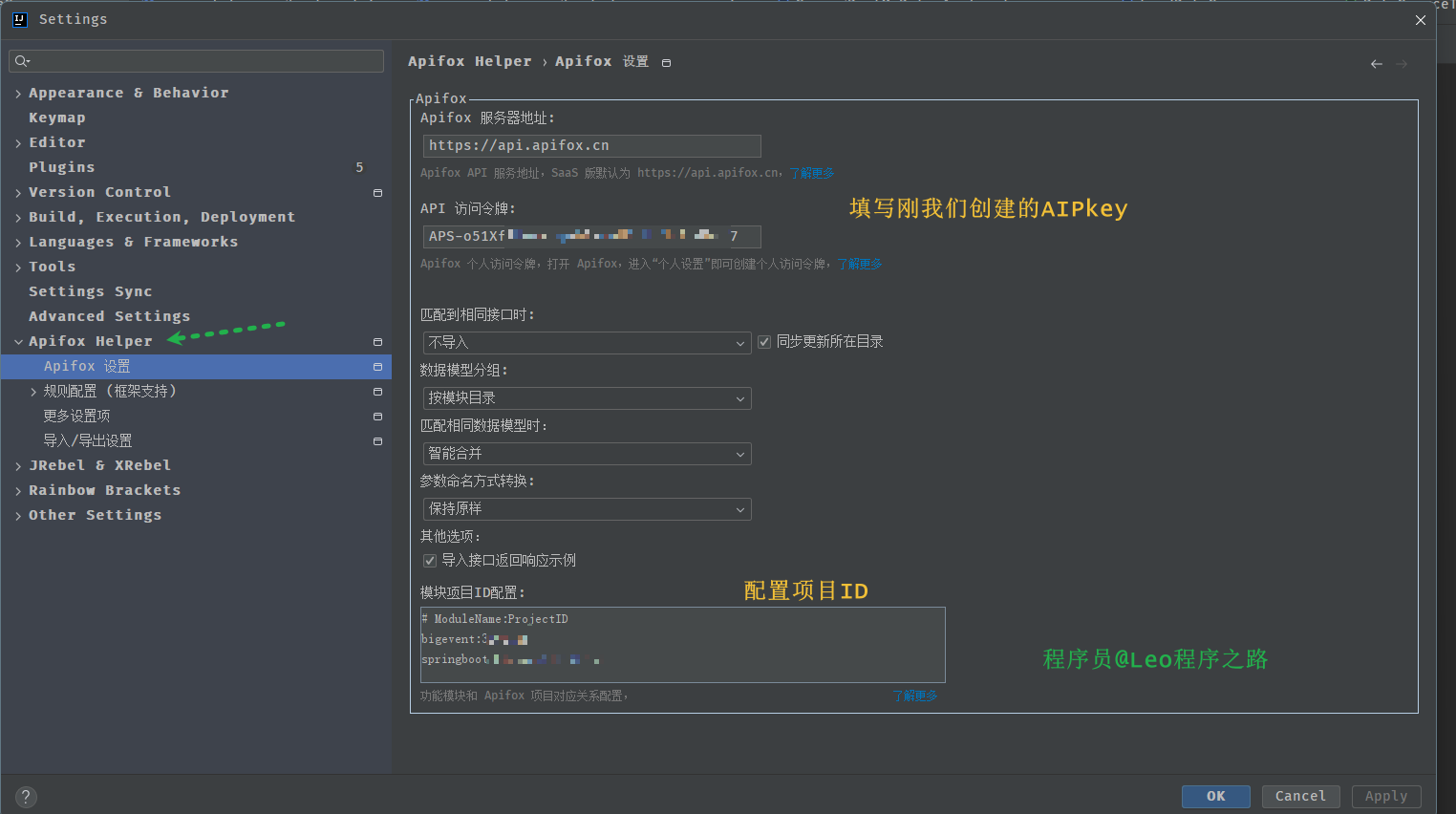Click the Apifox 服务器地址 URL field
1456x814 pixels.
(x=591, y=145)
